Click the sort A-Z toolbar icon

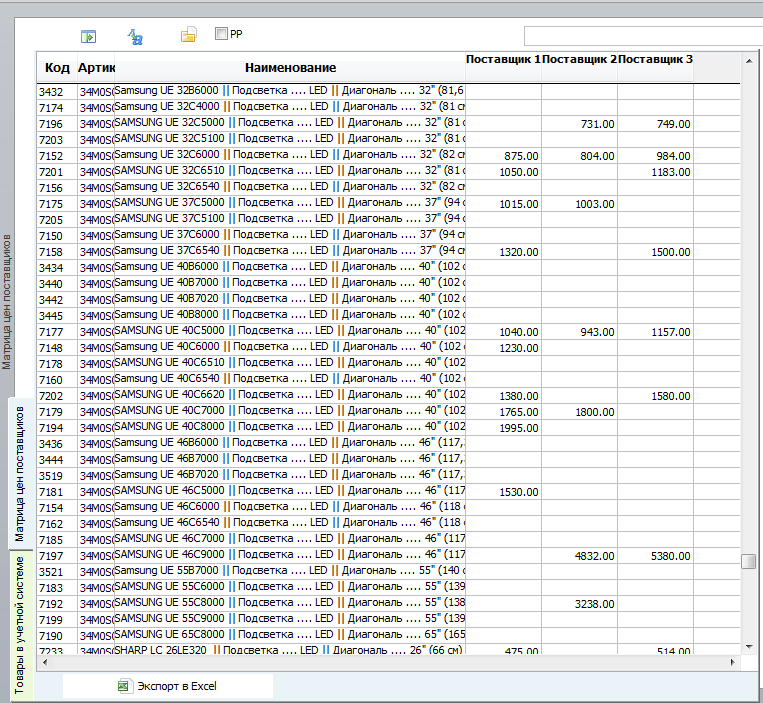(x=135, y=36)
